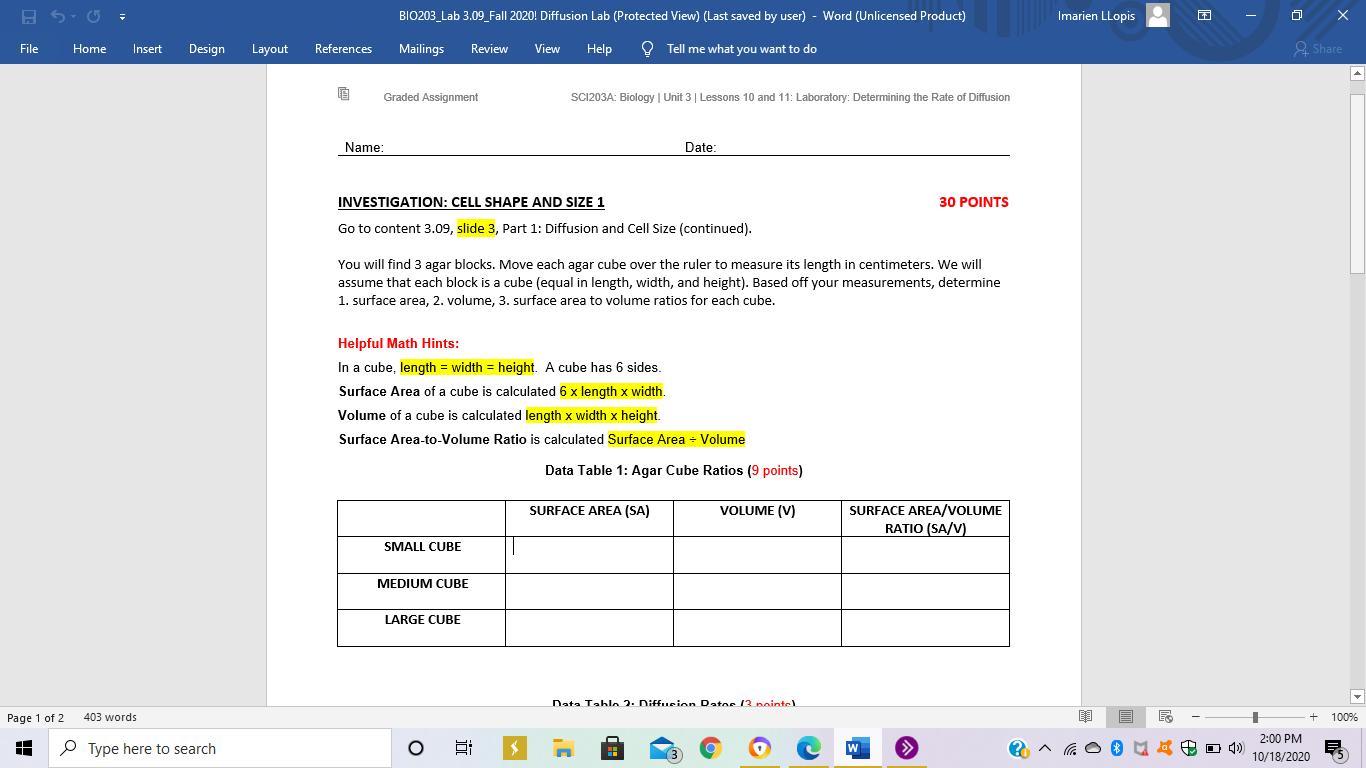Switch to Web Layout view
This screenshot has height=768, width=1366.
pyautogui.click(x=1165, y=717)
